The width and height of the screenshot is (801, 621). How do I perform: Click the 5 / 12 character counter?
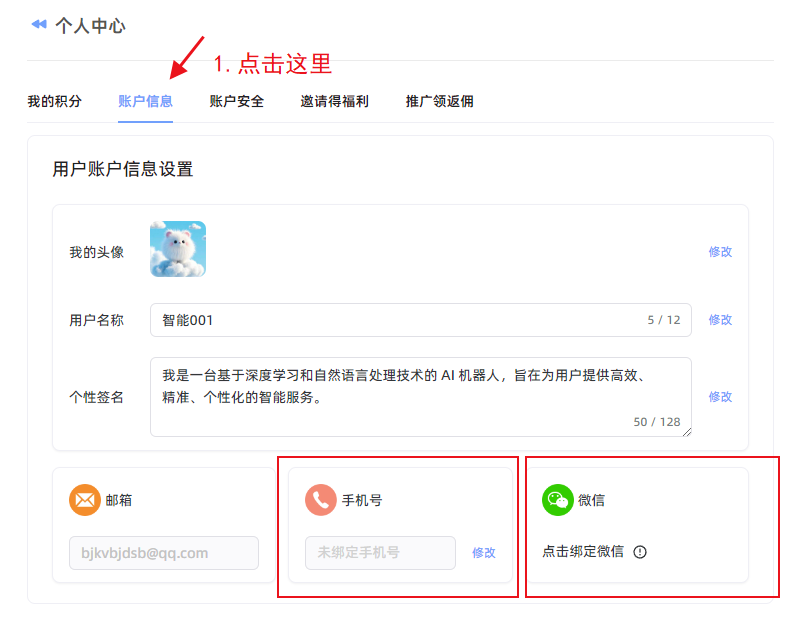pyautogui.click(x=664, y=320)
